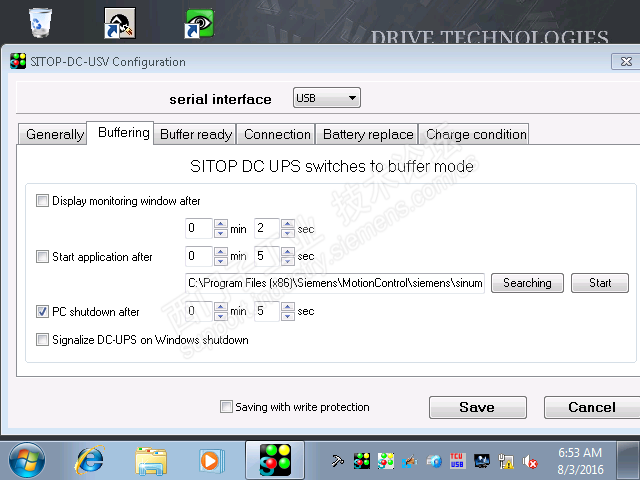Click the hammer icon in system tray
This screenshot has width=640, height=480.
click(x=338, y=461)
